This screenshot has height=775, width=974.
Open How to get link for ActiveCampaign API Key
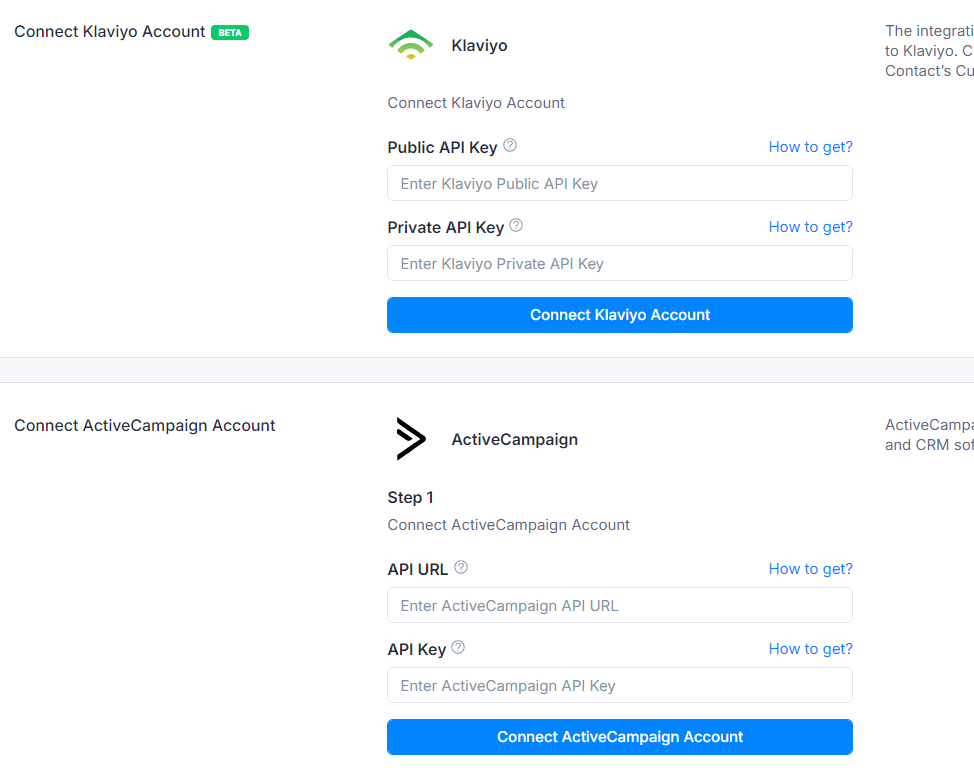[811, 649]
